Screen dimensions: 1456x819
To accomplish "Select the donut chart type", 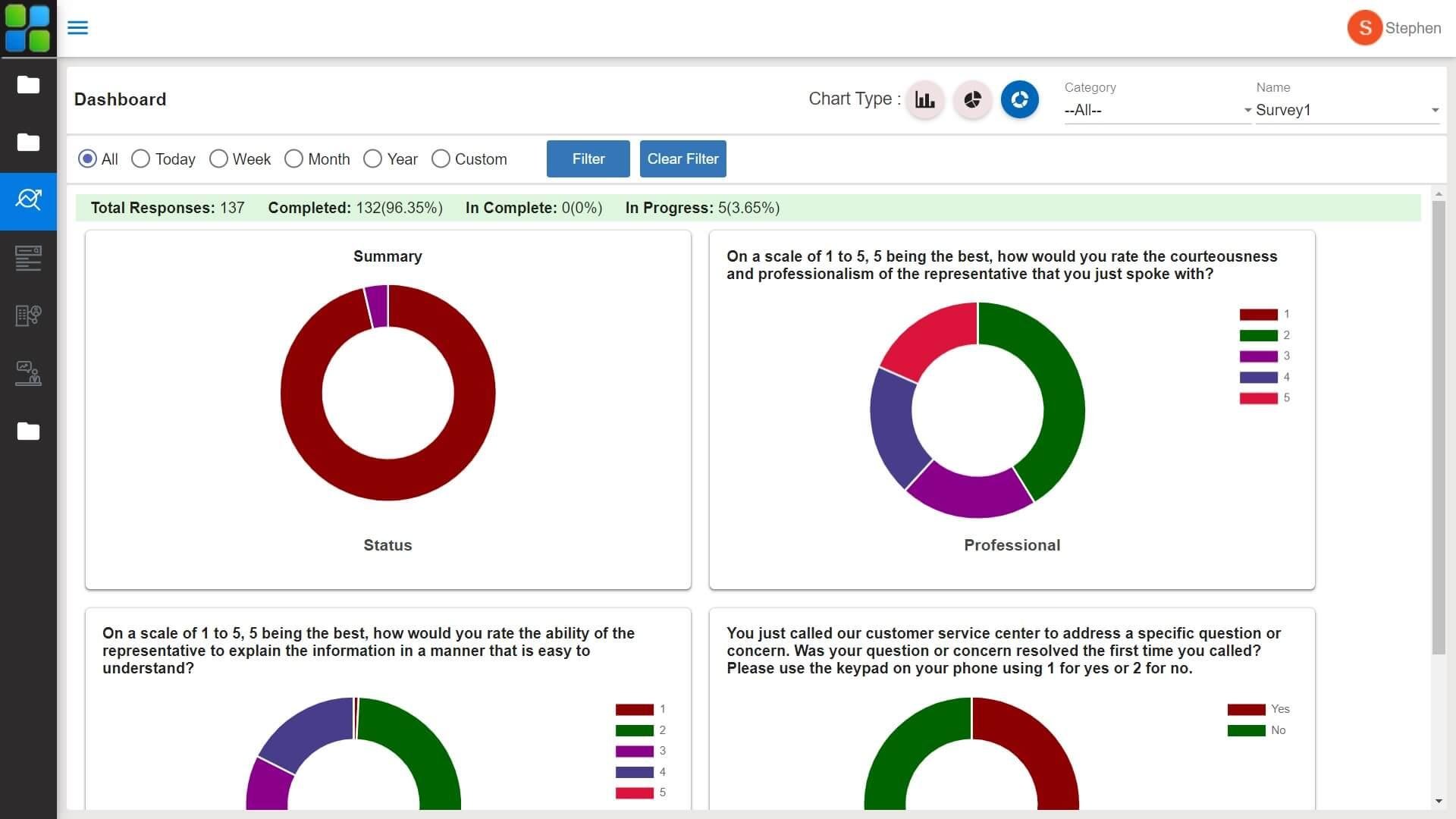I will [1019, 99].
